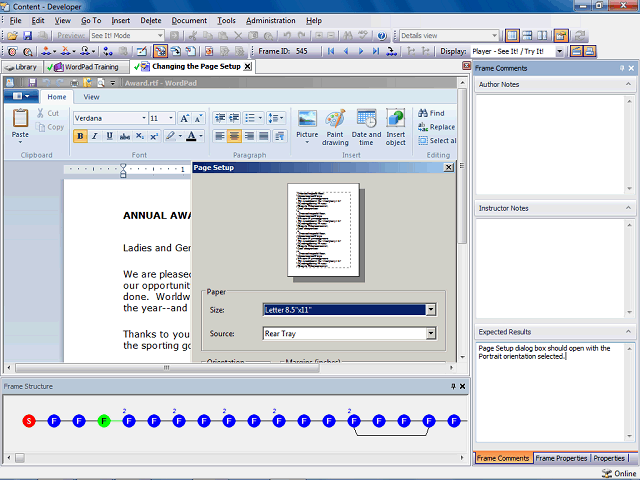Open the See It! Mode preview dropdown

tap(160, 36)
